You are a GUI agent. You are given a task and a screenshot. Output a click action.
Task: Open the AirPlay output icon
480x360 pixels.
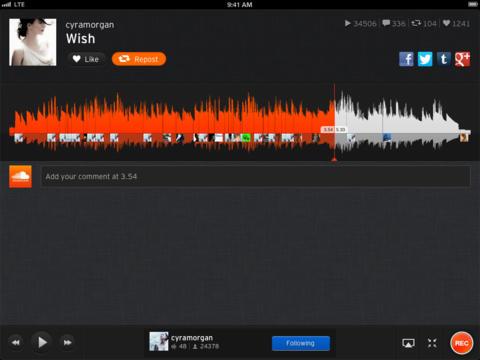[x=408, y=343]
